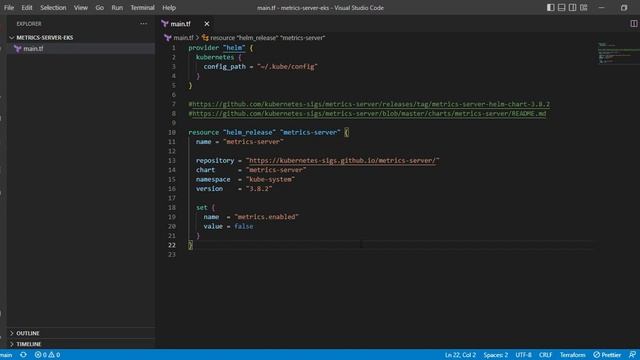Open the Selection menu
Screen dimensions: 640x360
(x=53, y=8)
